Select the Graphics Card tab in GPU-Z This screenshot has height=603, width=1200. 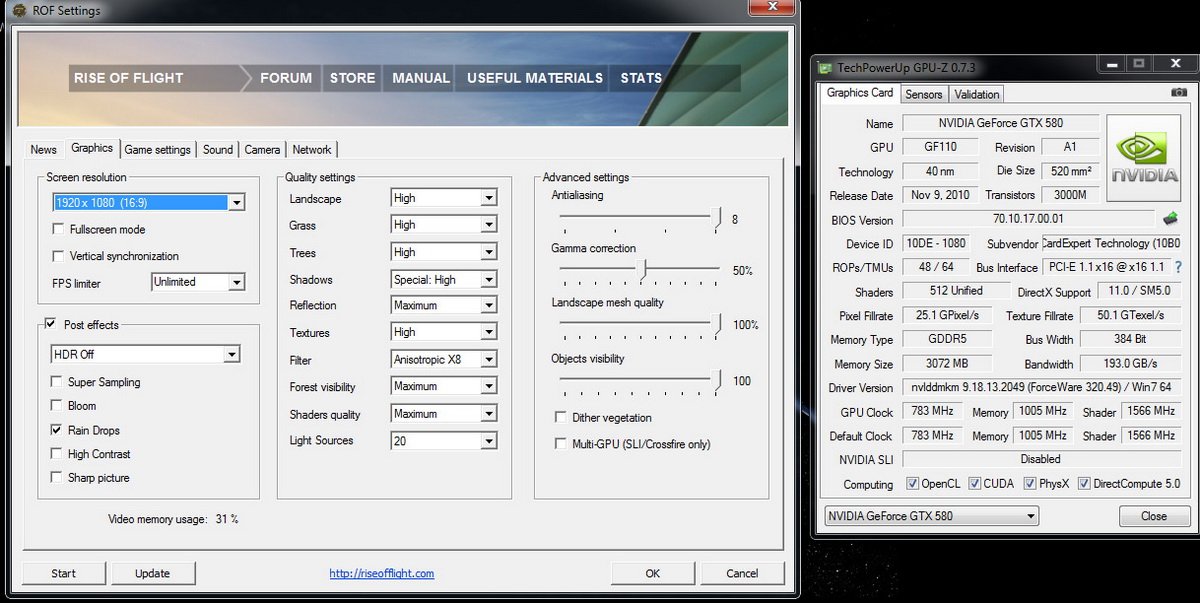coord(859,93)
